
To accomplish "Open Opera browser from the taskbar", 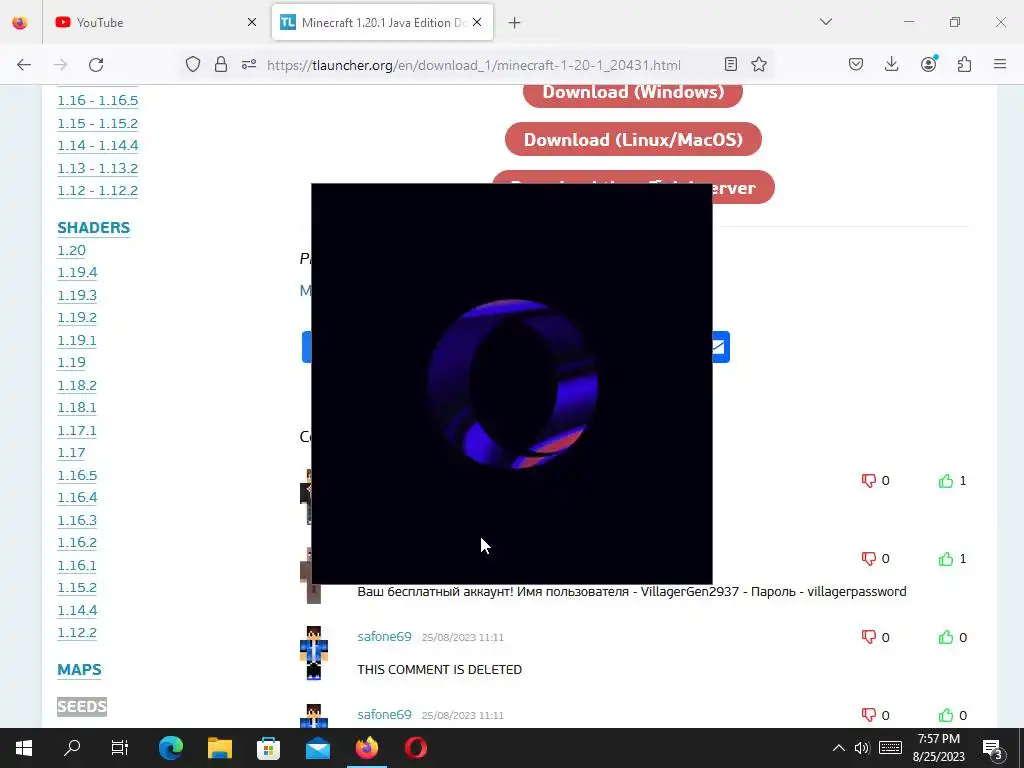I will 416,748.
